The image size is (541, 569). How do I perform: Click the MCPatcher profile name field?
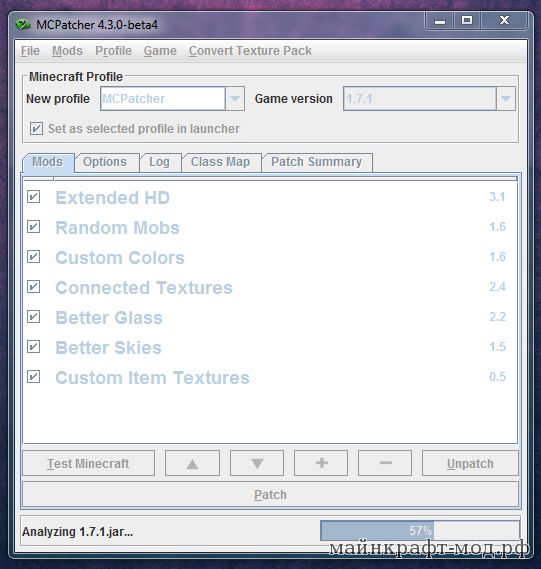(x=163, y=98)
